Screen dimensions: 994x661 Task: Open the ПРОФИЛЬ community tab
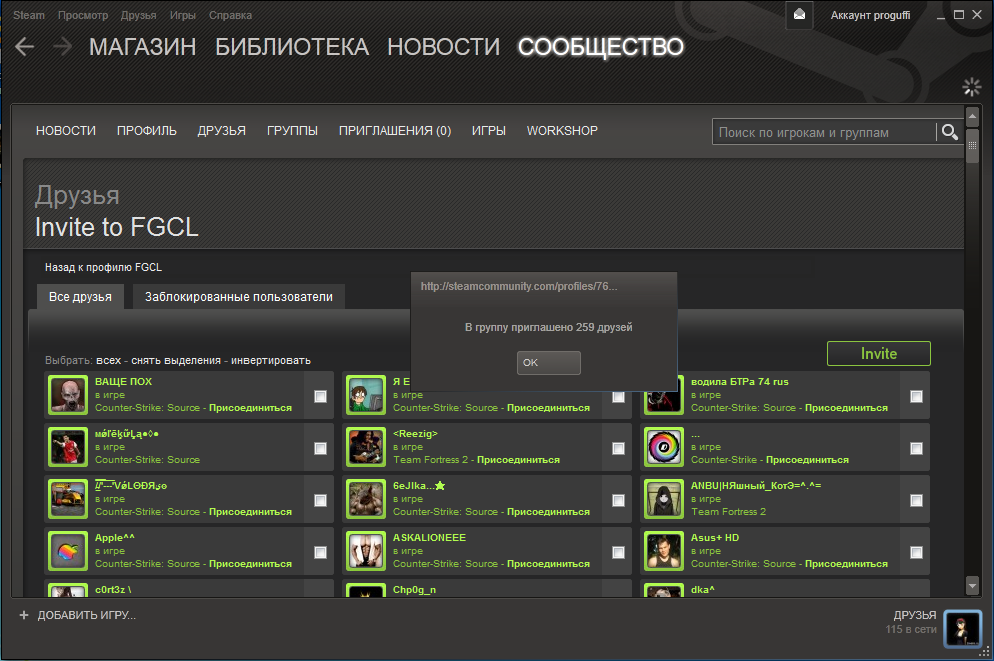[146, 131]
